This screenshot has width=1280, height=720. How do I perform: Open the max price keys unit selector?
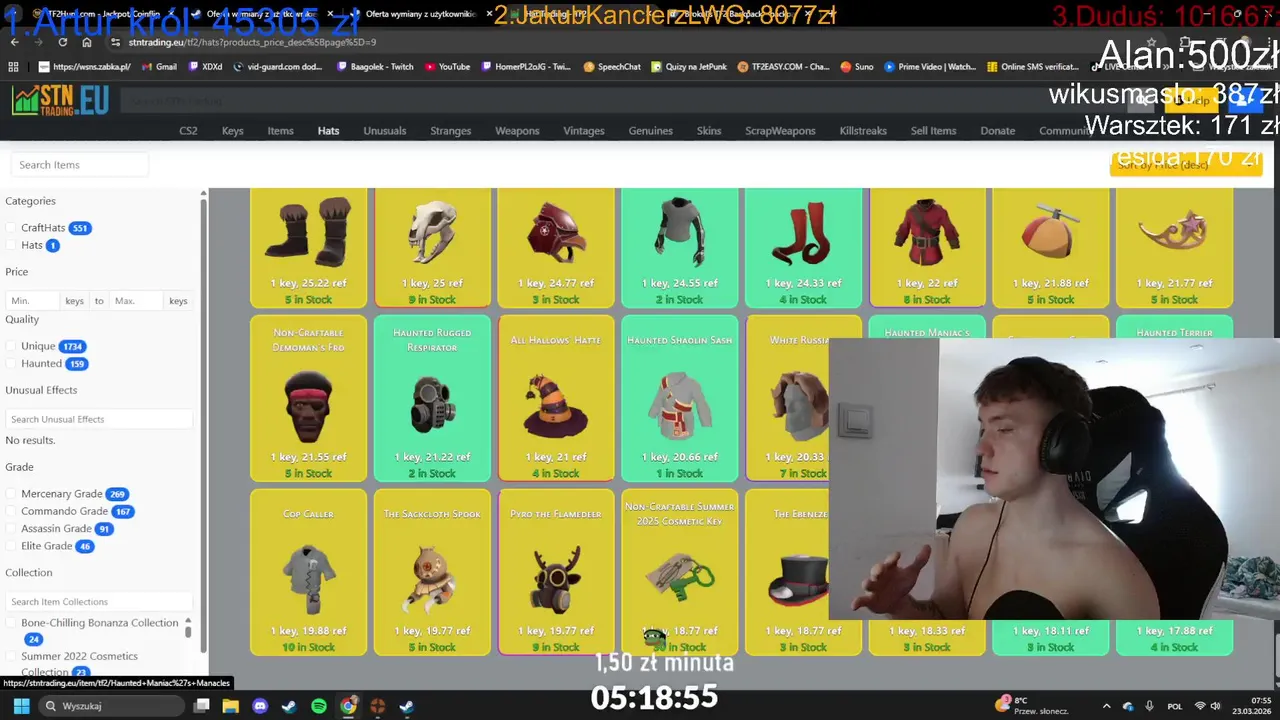click(x=178, y=301)
